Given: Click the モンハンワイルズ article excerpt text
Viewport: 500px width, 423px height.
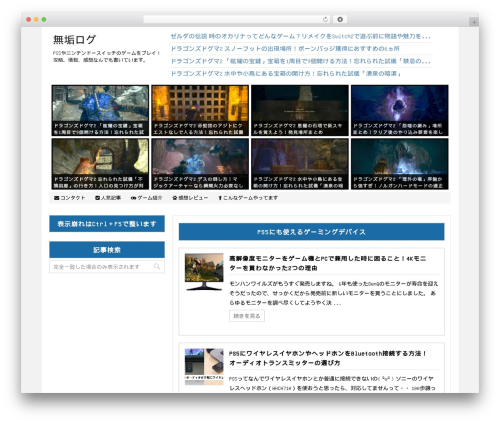Looking at the screenshot, I should [x=334, y=293].
